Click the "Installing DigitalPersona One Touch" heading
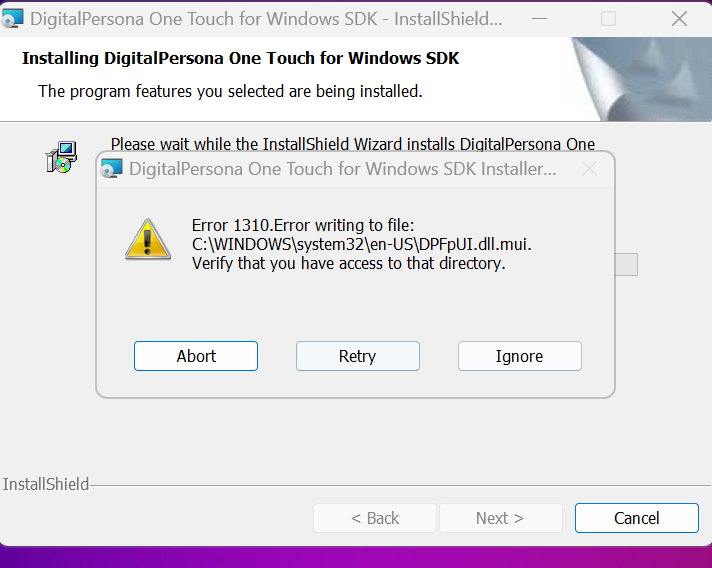712x568 pixels. 241,58
